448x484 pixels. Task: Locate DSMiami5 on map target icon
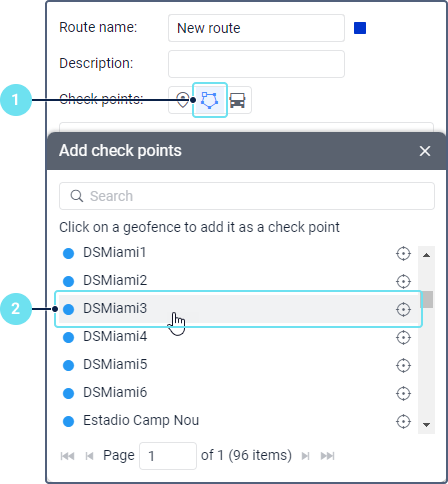pos(403,365)
